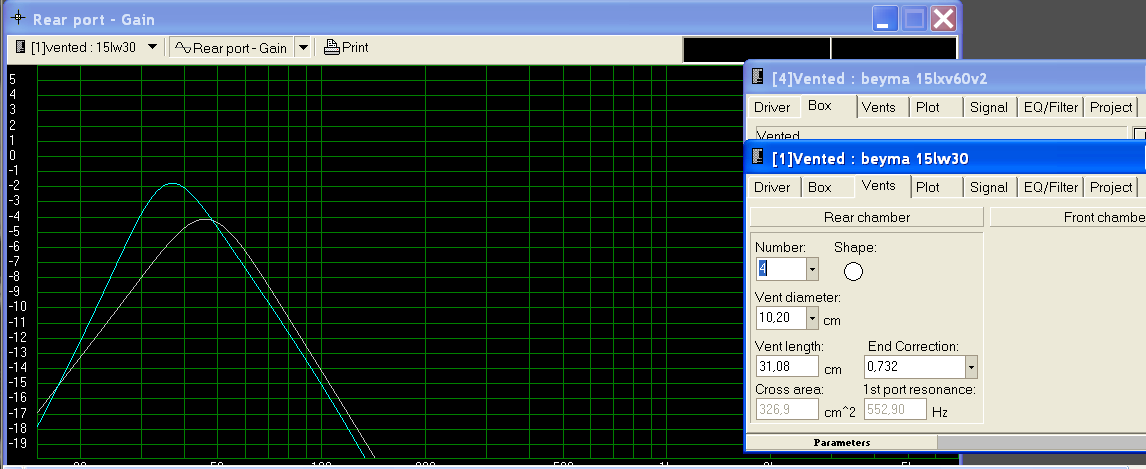Click title bar icon of [1]Vented window
This screenshot has width=1146, height=469.
tap(758, 158)
